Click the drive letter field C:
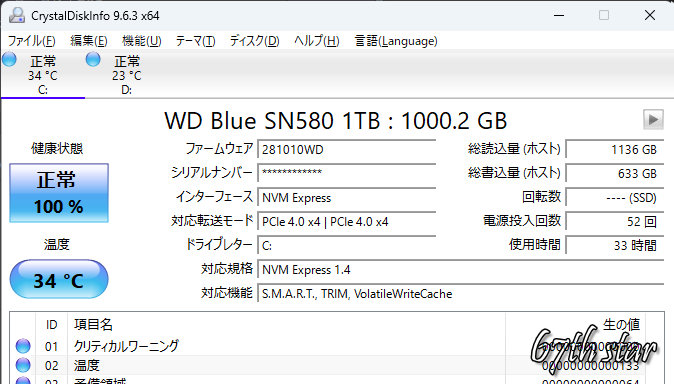The height and width of the screenshot is (384, 674). (346, 246)
